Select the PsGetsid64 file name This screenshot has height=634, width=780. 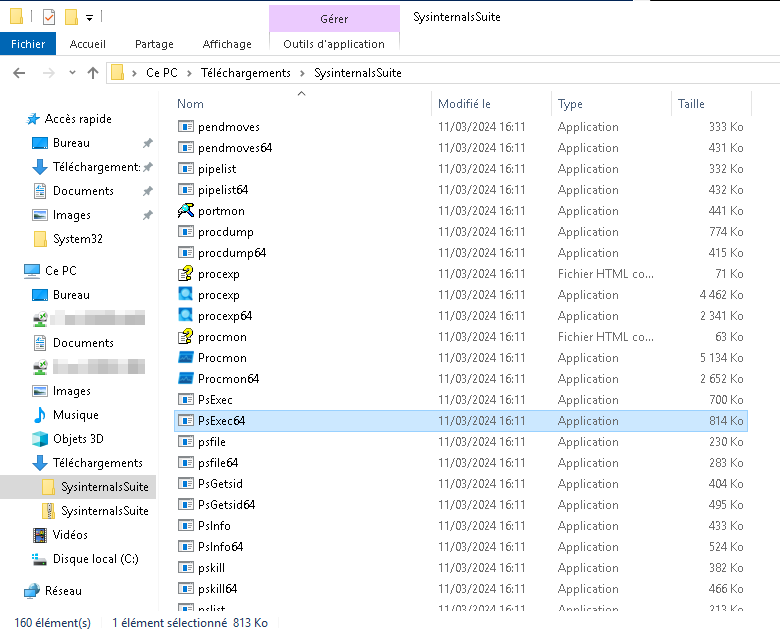pos(226,505)
